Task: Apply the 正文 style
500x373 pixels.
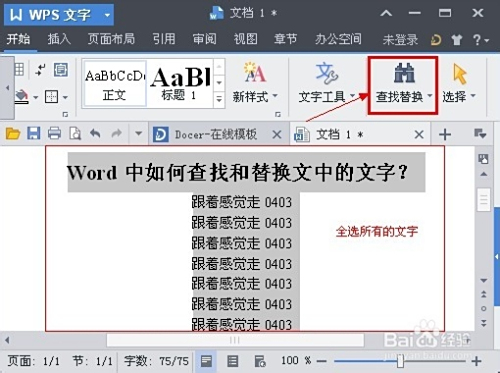Action: [115, 83]
